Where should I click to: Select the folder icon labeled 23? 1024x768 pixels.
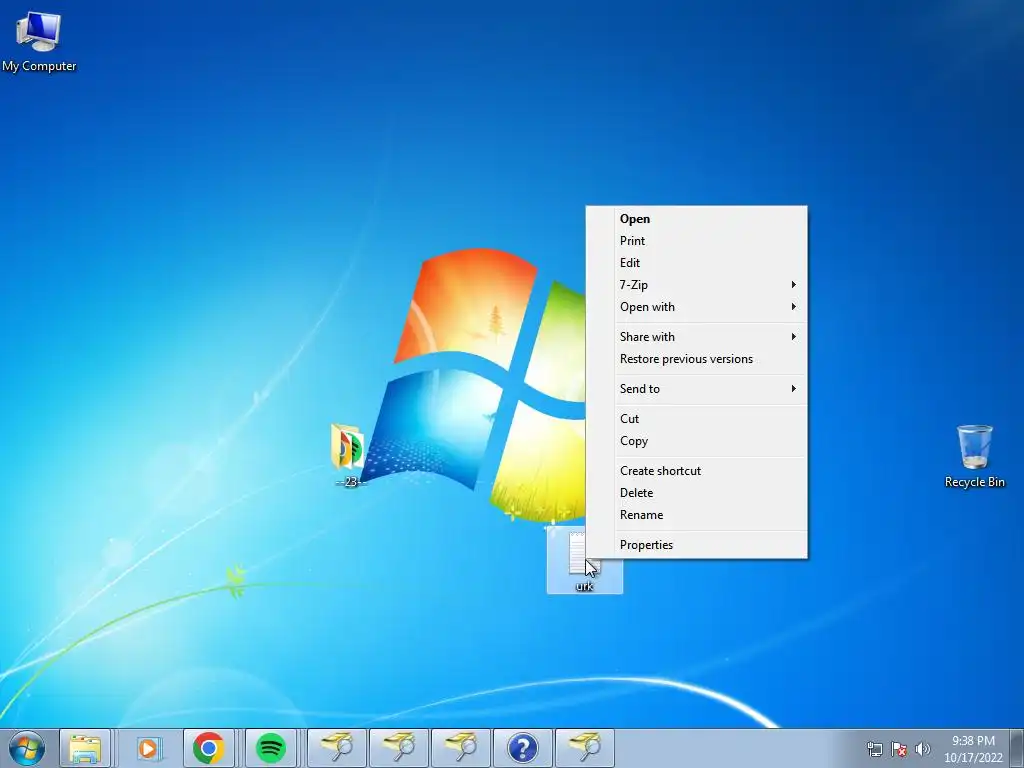click(x=349, y=455)
